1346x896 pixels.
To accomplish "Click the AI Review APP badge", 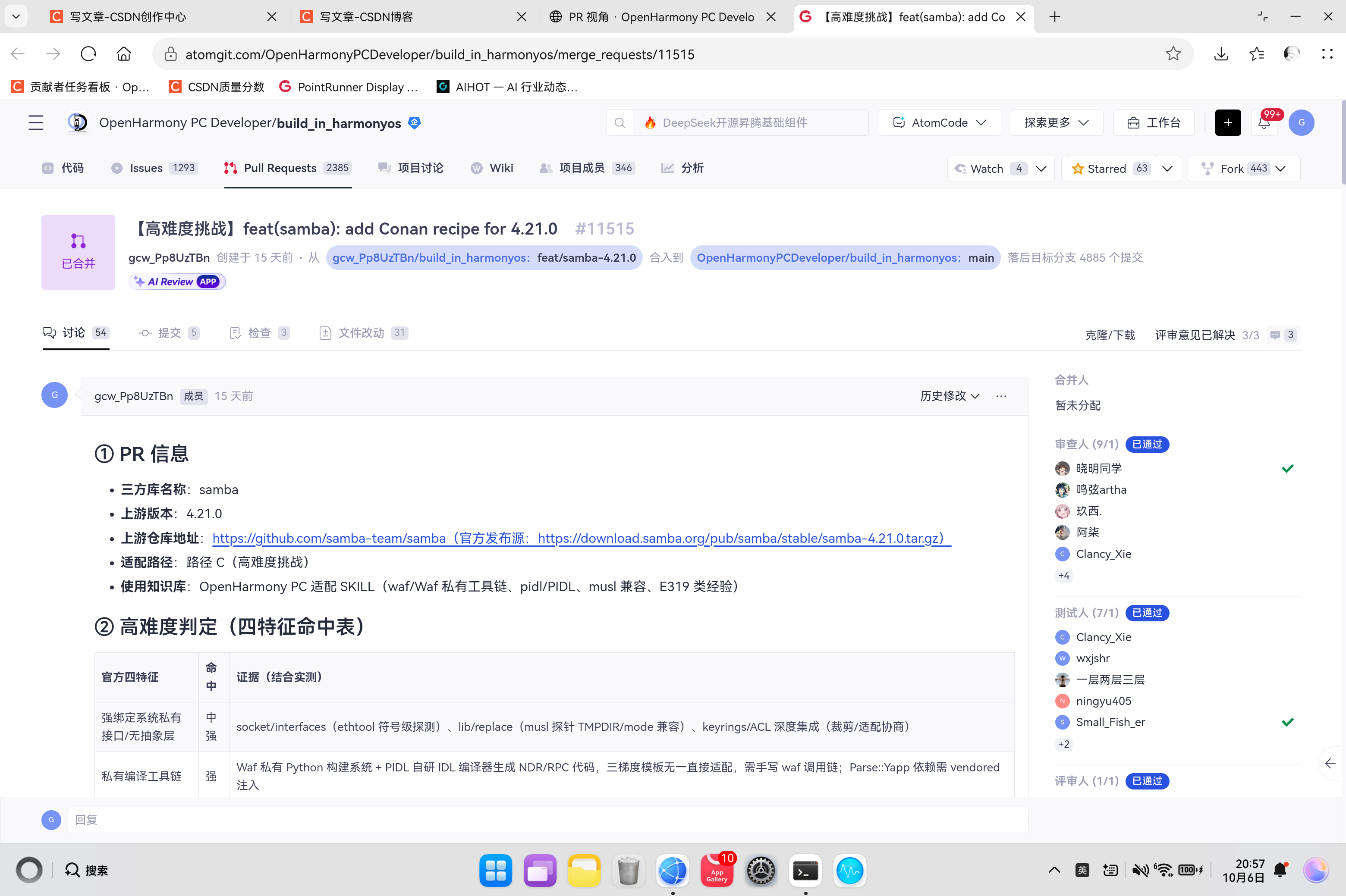I will (x=177, y=282).
